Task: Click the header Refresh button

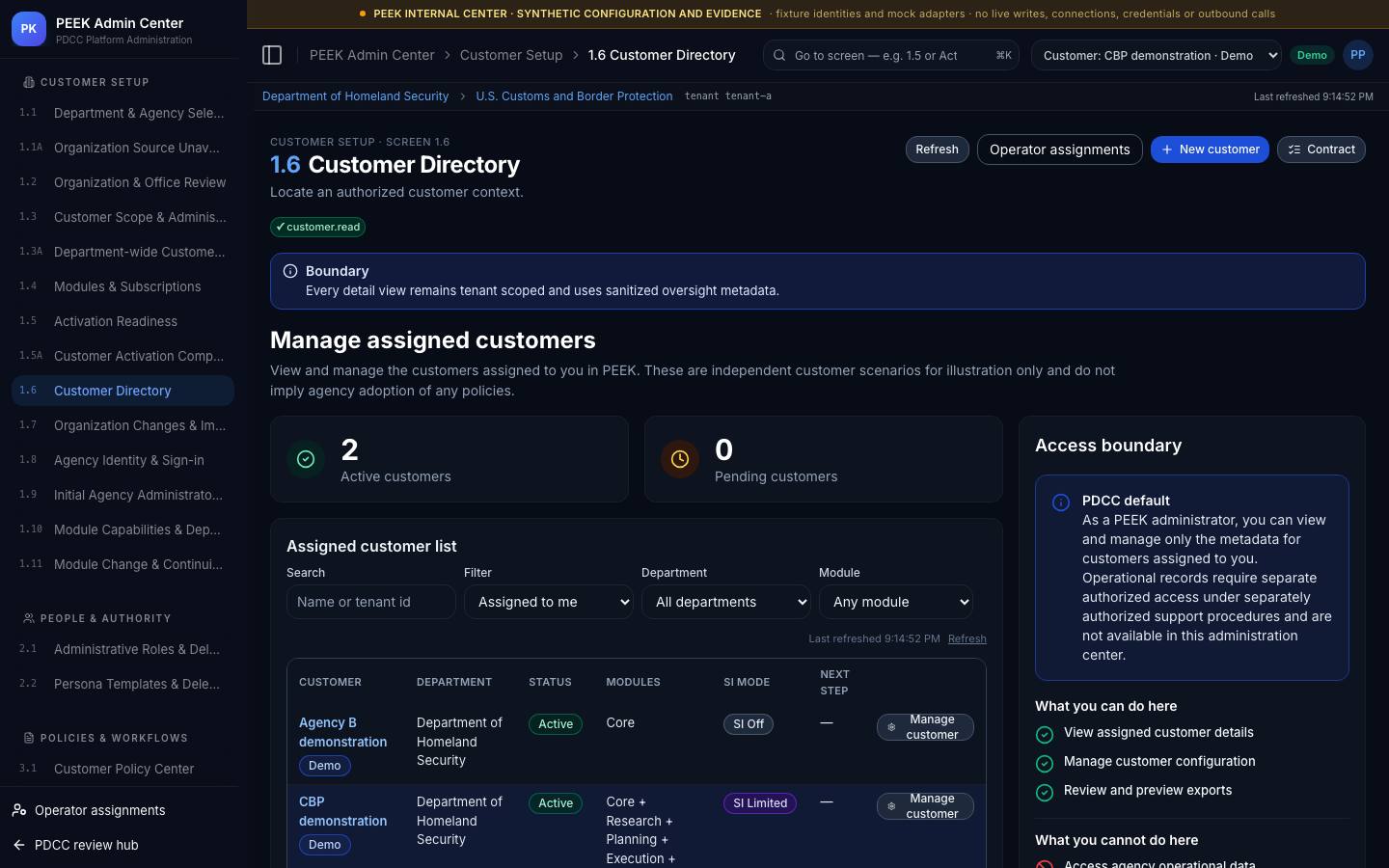Action: pos(937,149)
